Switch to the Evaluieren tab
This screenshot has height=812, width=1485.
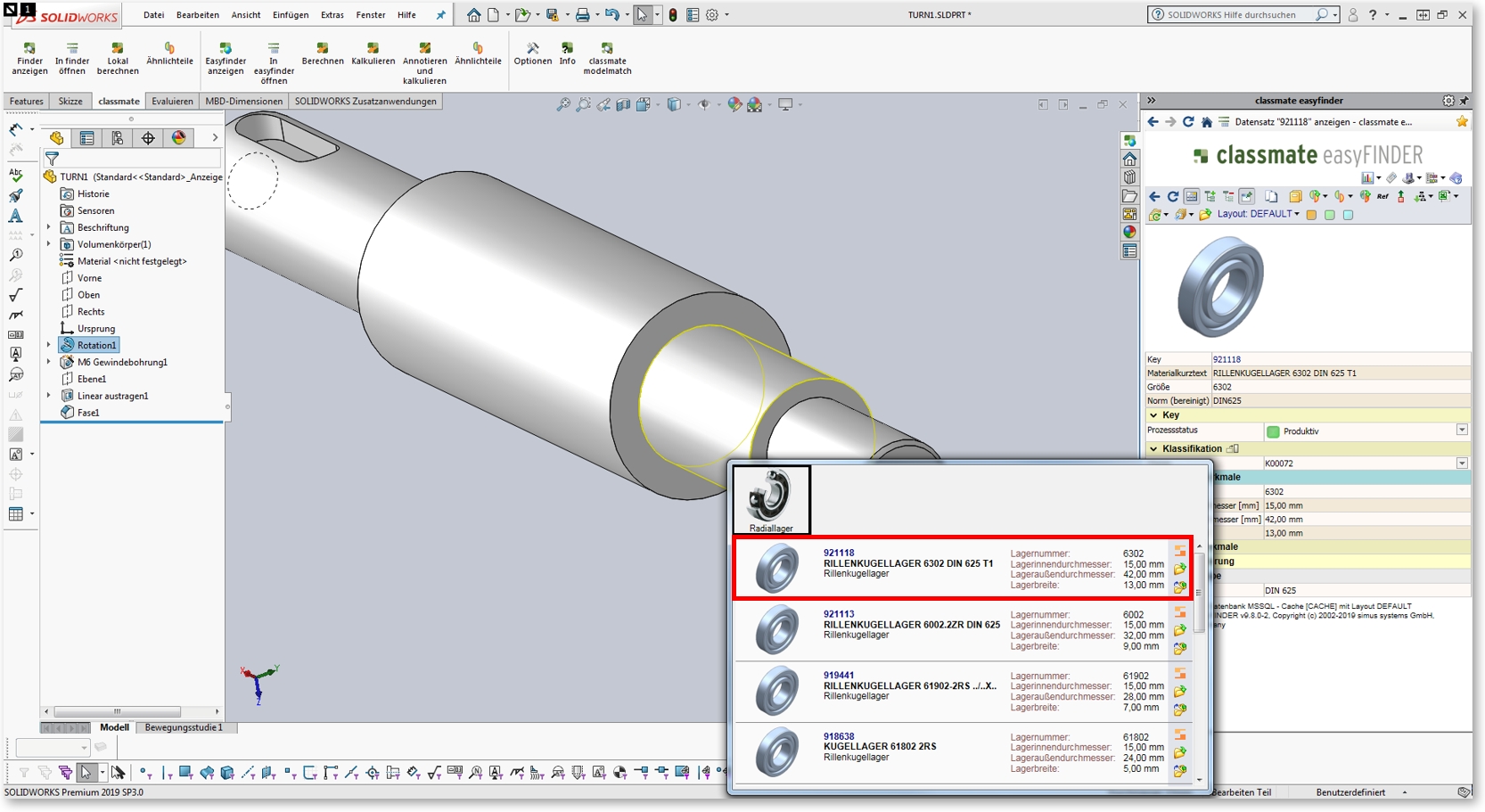click(x=172, y=102)
